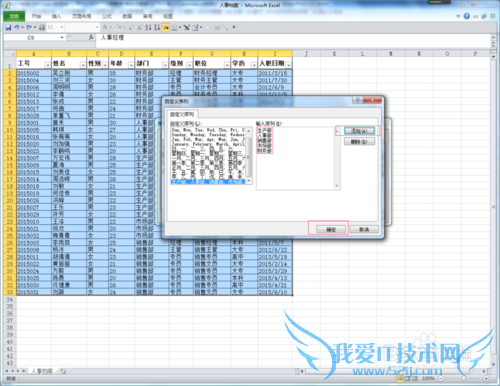The image size is (500, 386).
Task: Click the Print preview printer icon
Action: click(x=42, y=27)
